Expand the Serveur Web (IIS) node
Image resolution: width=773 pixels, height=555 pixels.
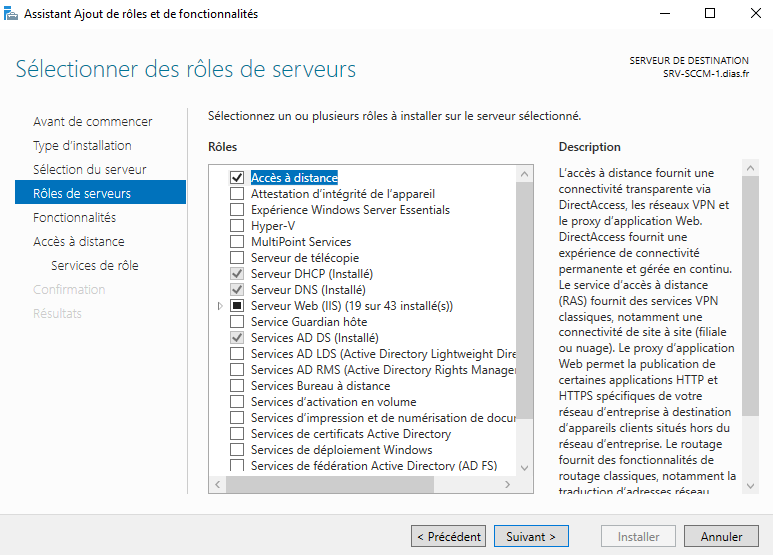coord(220,306)
